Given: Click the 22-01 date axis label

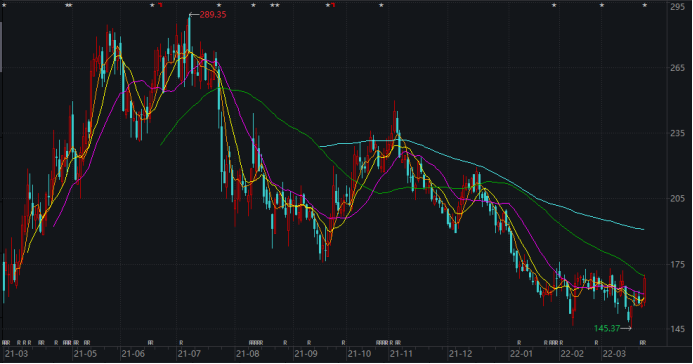Looking at the screenshot, I should coord(521,354).
